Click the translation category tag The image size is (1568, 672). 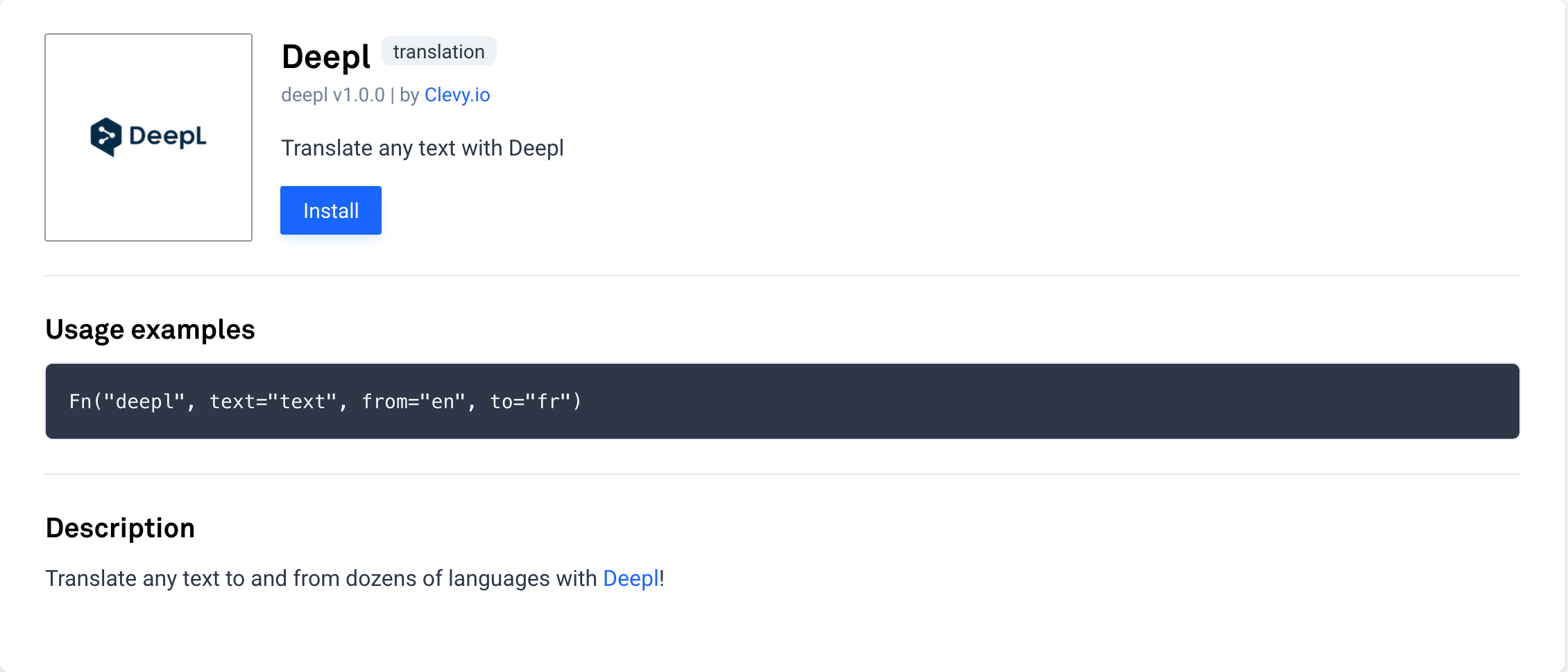click(439, 51)
